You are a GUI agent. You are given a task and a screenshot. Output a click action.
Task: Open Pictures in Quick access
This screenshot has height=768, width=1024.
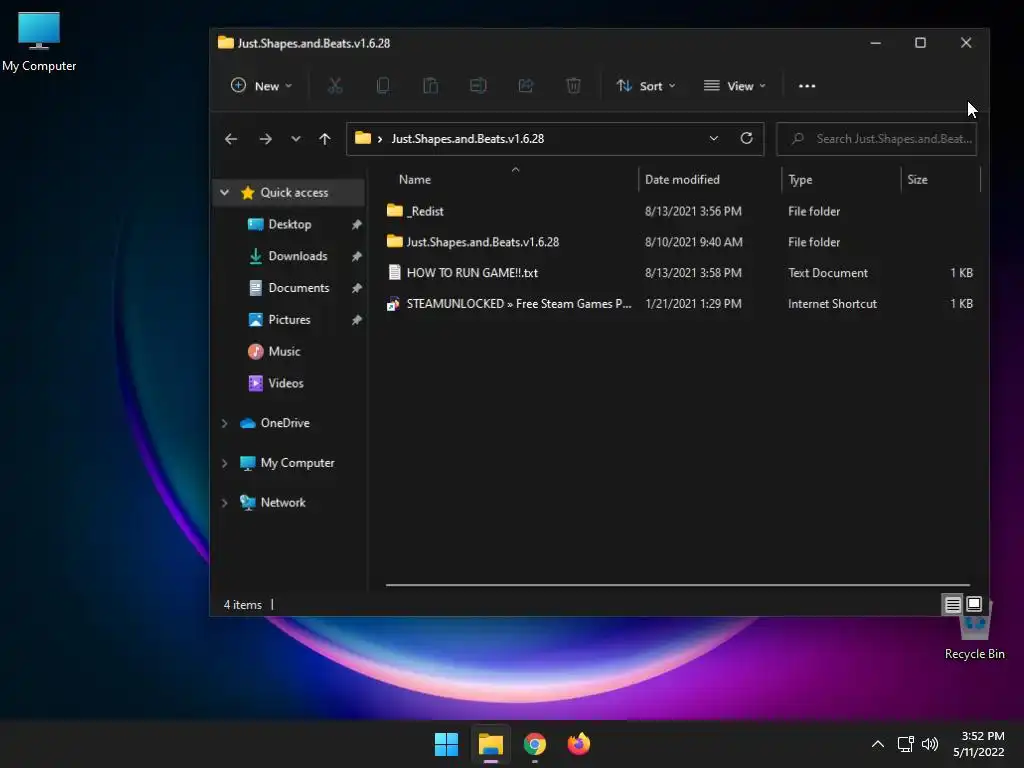pyautogui.click(x=290, y=319)
